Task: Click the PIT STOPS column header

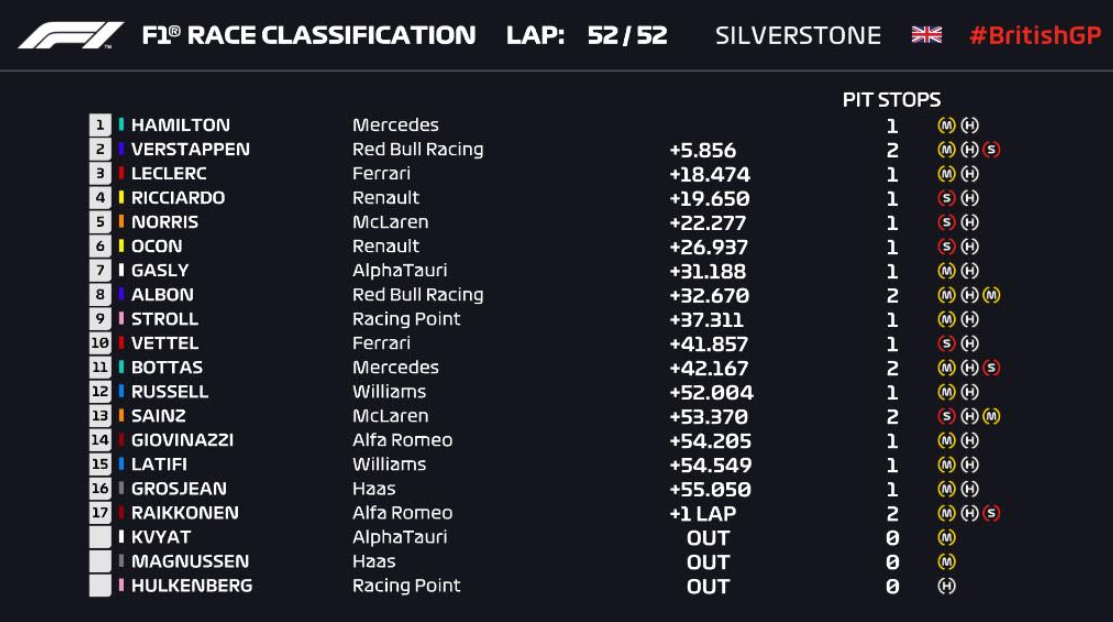Action: 891,100
